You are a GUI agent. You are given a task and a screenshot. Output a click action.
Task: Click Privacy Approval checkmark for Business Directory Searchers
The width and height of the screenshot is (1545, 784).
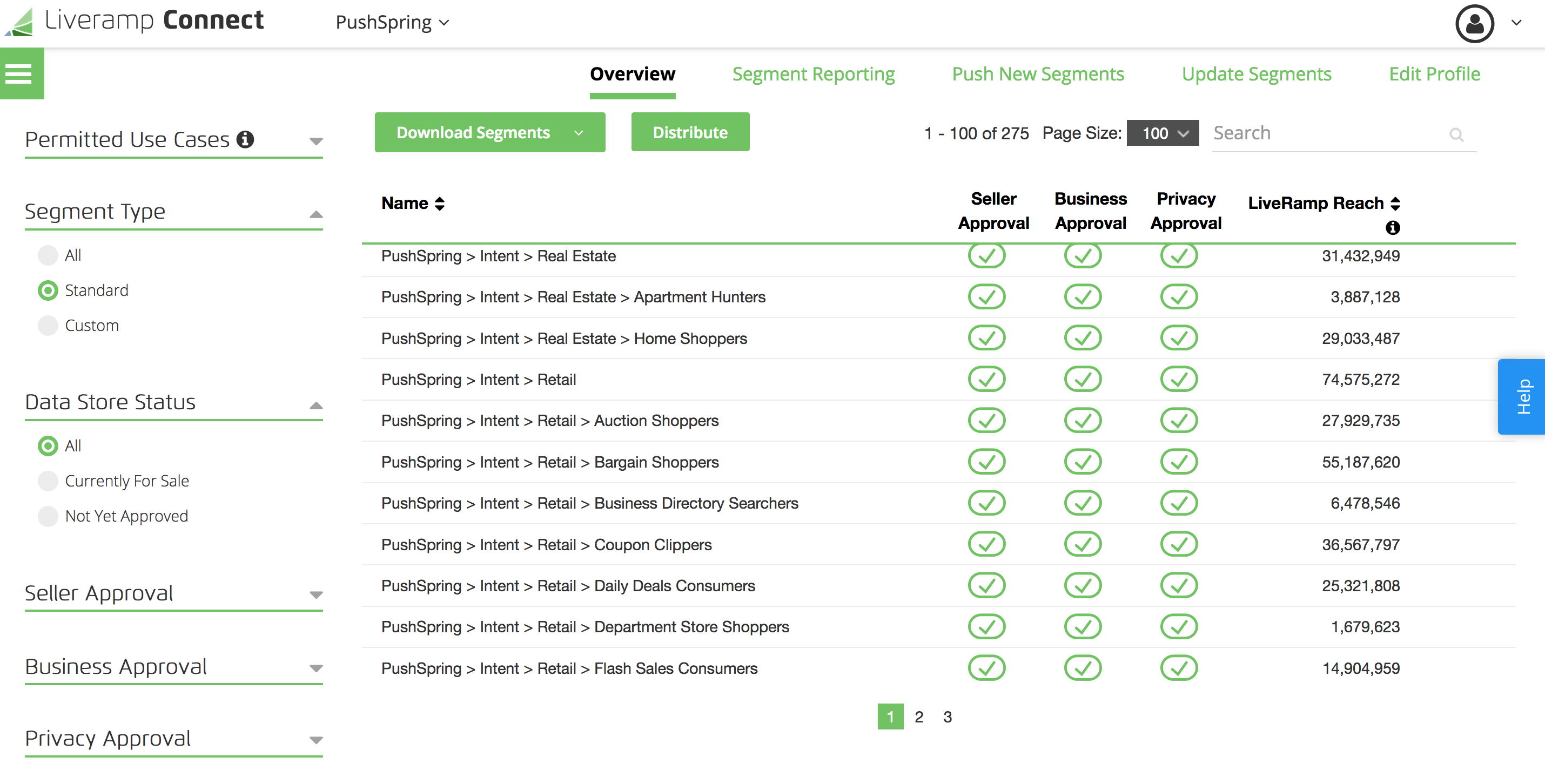tap(1179, 503)
